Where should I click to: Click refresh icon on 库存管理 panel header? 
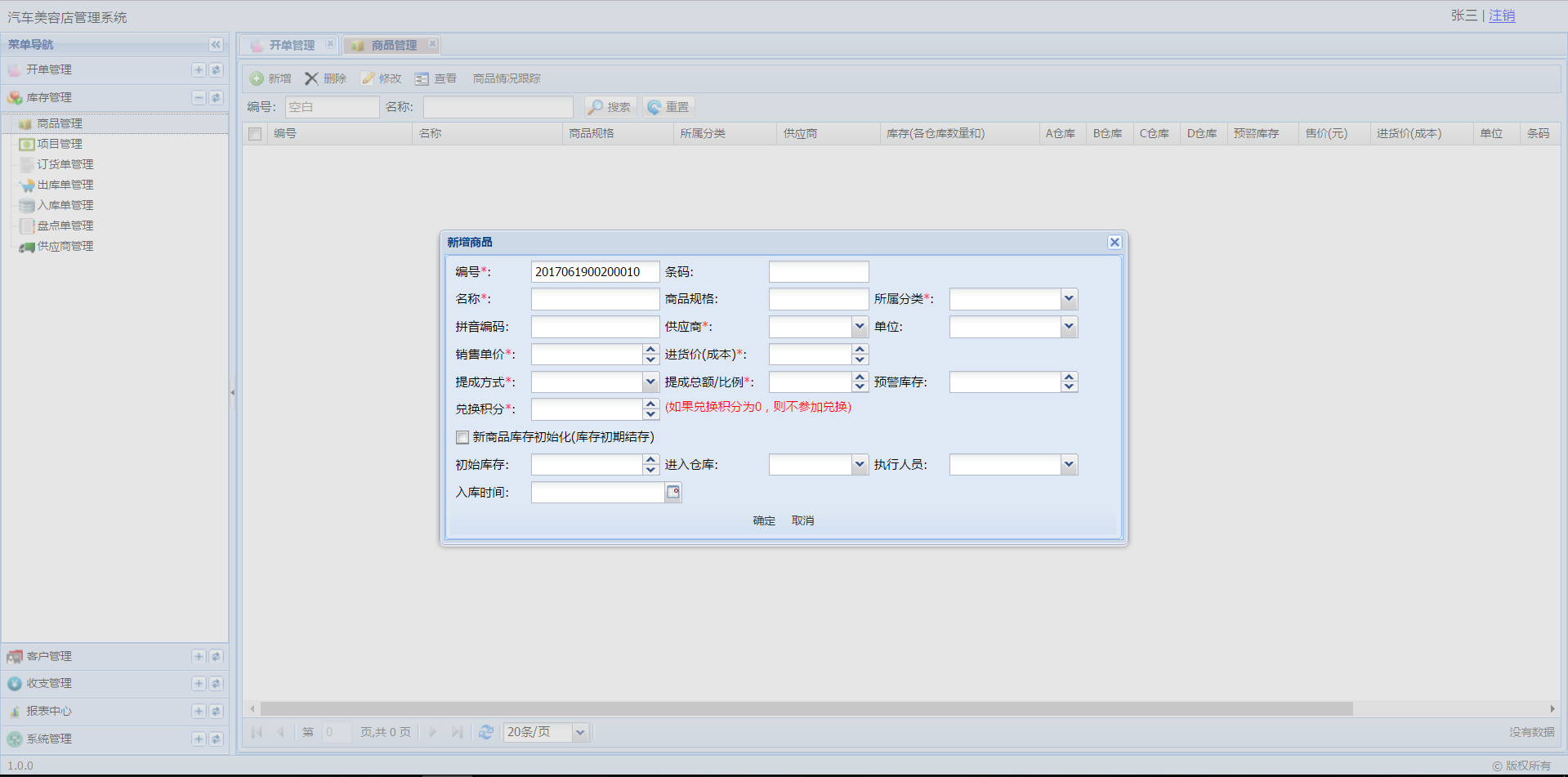click(x=216, y=97)
